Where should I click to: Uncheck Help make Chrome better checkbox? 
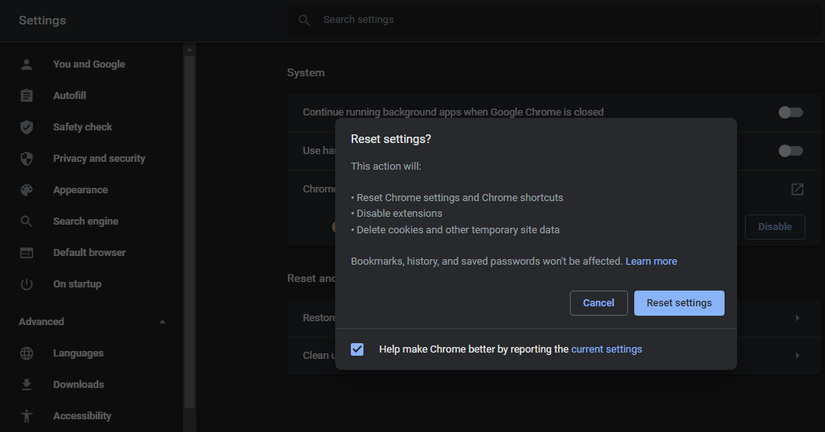point(357,349)
